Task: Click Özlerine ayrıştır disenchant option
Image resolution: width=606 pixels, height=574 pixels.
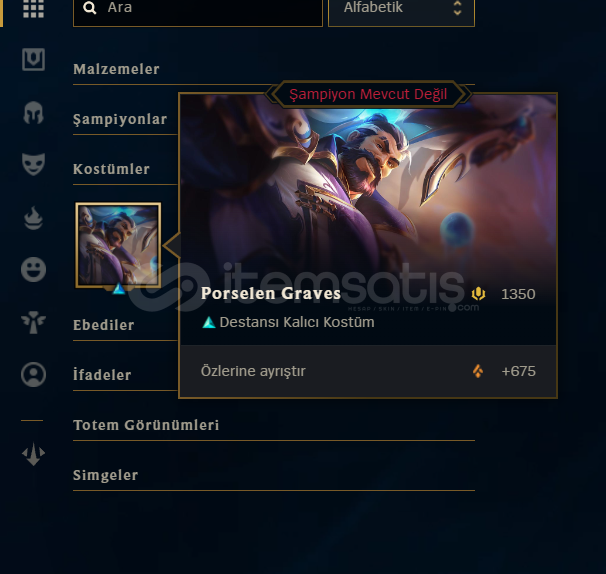Action: point(368,371)
